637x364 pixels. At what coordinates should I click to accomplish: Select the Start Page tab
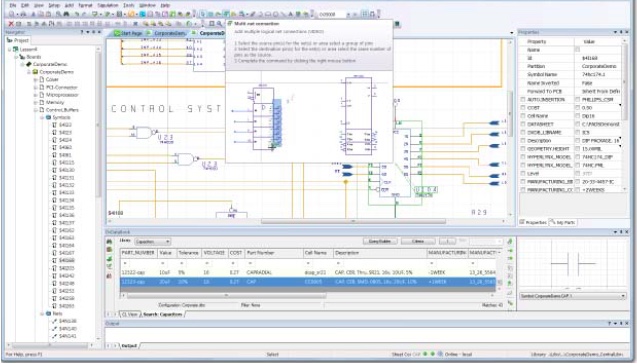128,33
